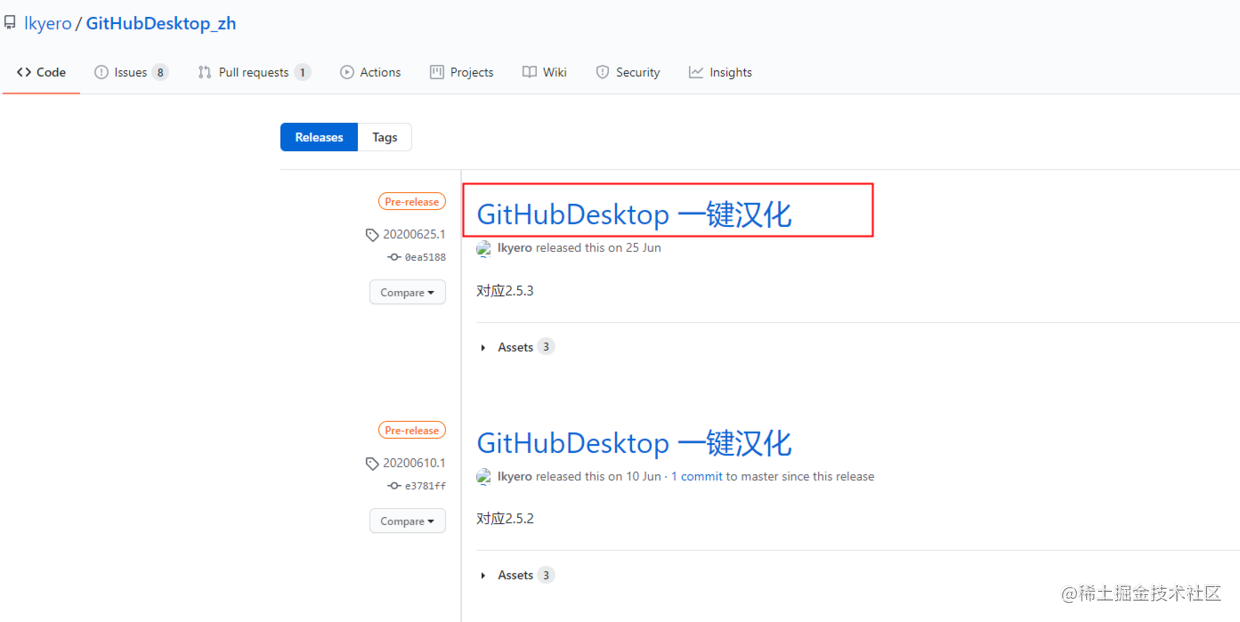
Task: Open the Pull requests tab
Action: pyautogui.click(x=252, y=72)
